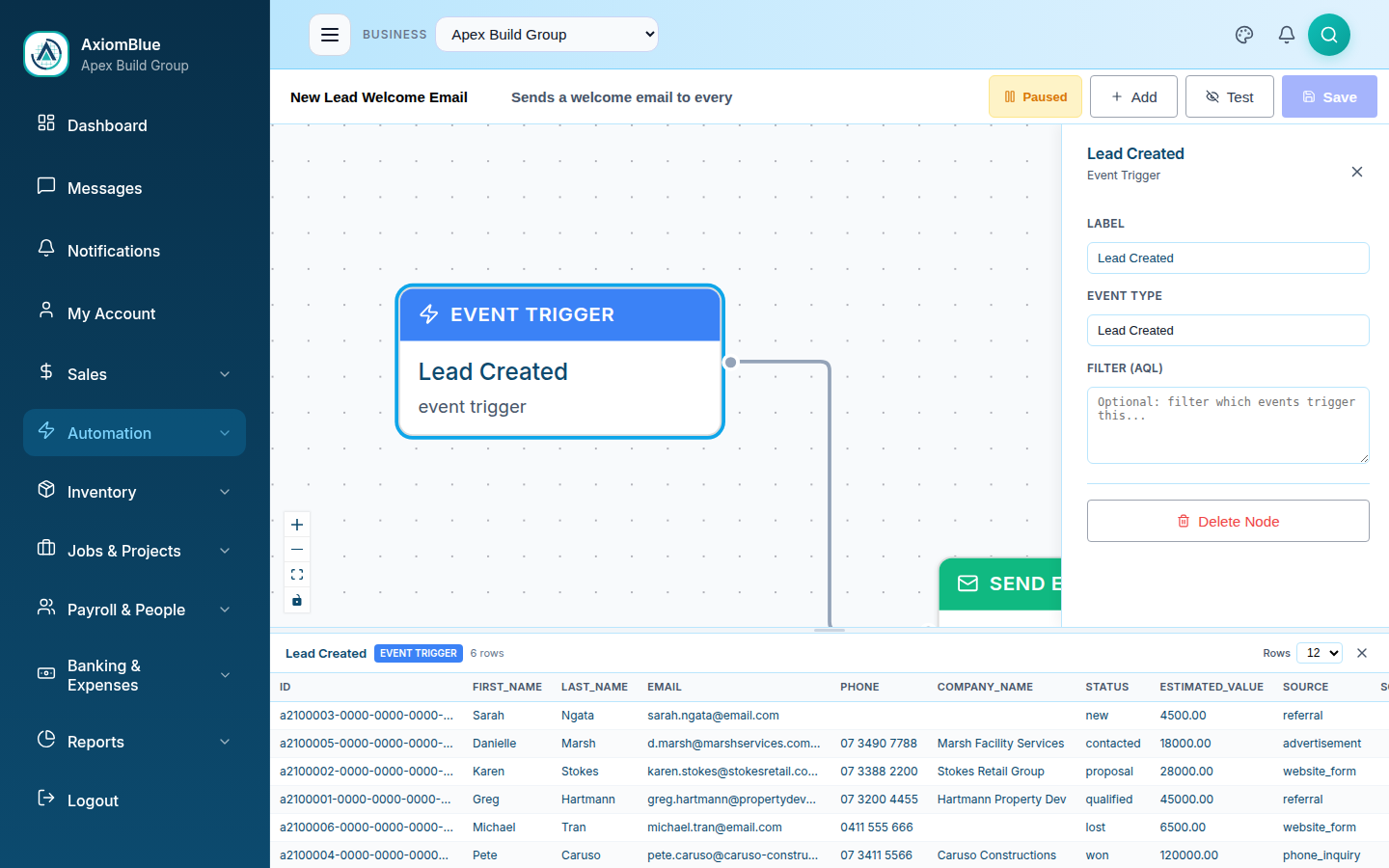
Task: Toggle the canvas lock control
Action: tap(297, 600)
